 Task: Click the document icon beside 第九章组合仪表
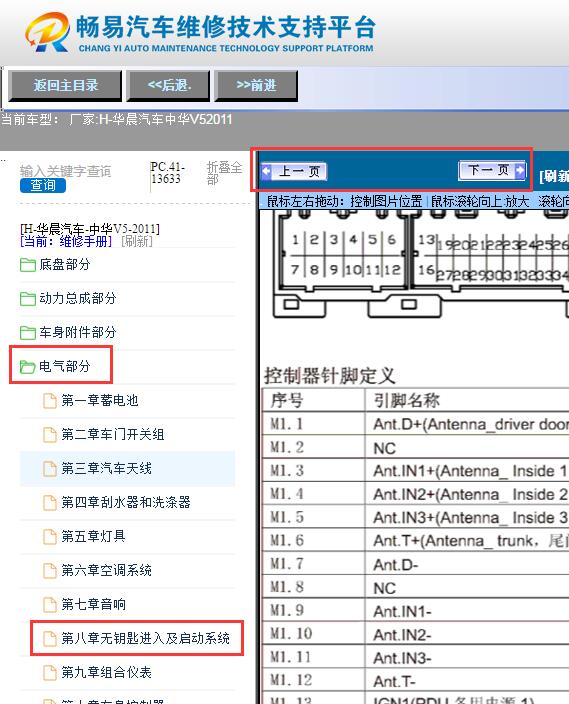pyautogui.click(x=49, y=673)
